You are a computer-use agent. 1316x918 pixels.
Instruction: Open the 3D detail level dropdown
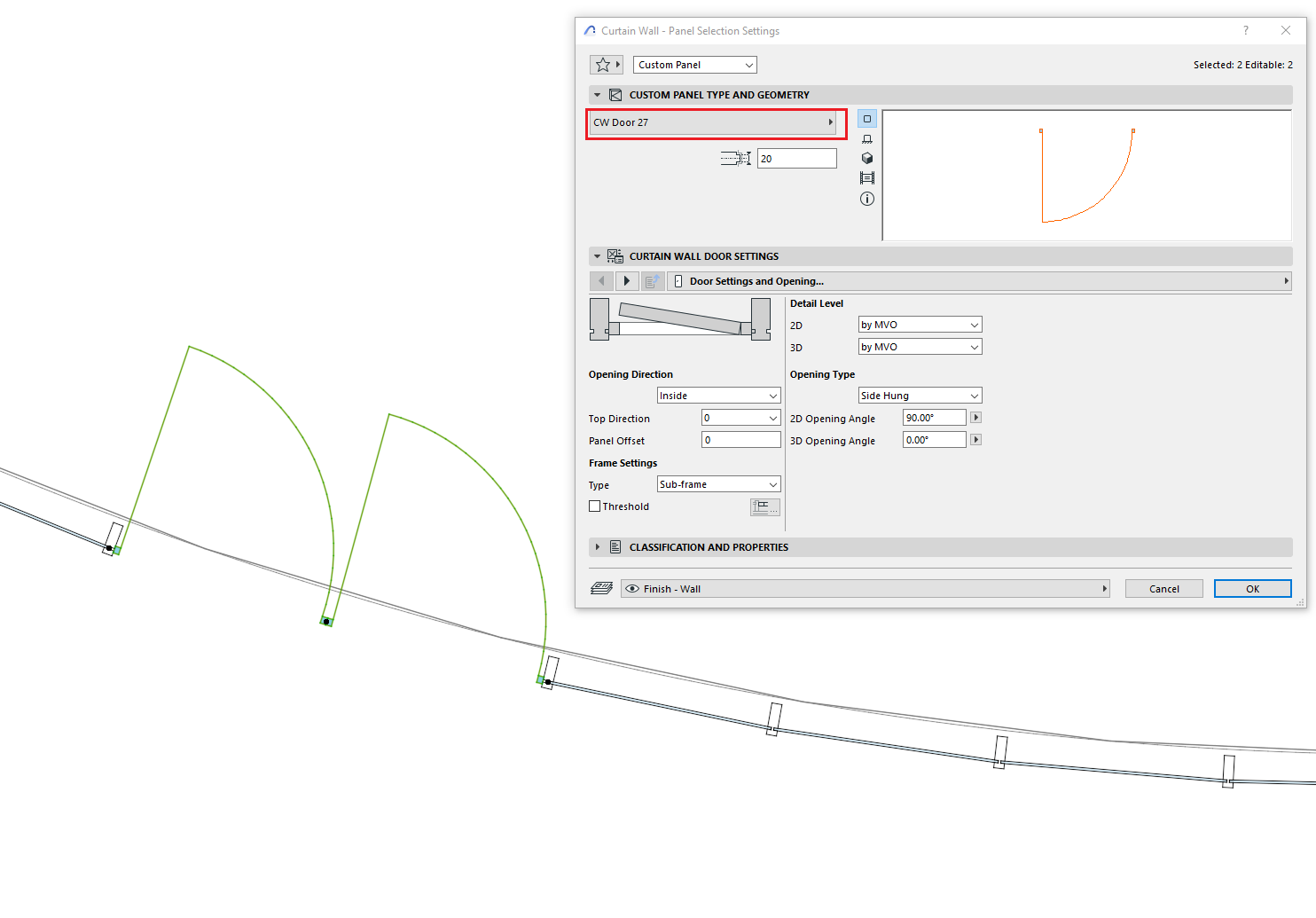point(920,347)
